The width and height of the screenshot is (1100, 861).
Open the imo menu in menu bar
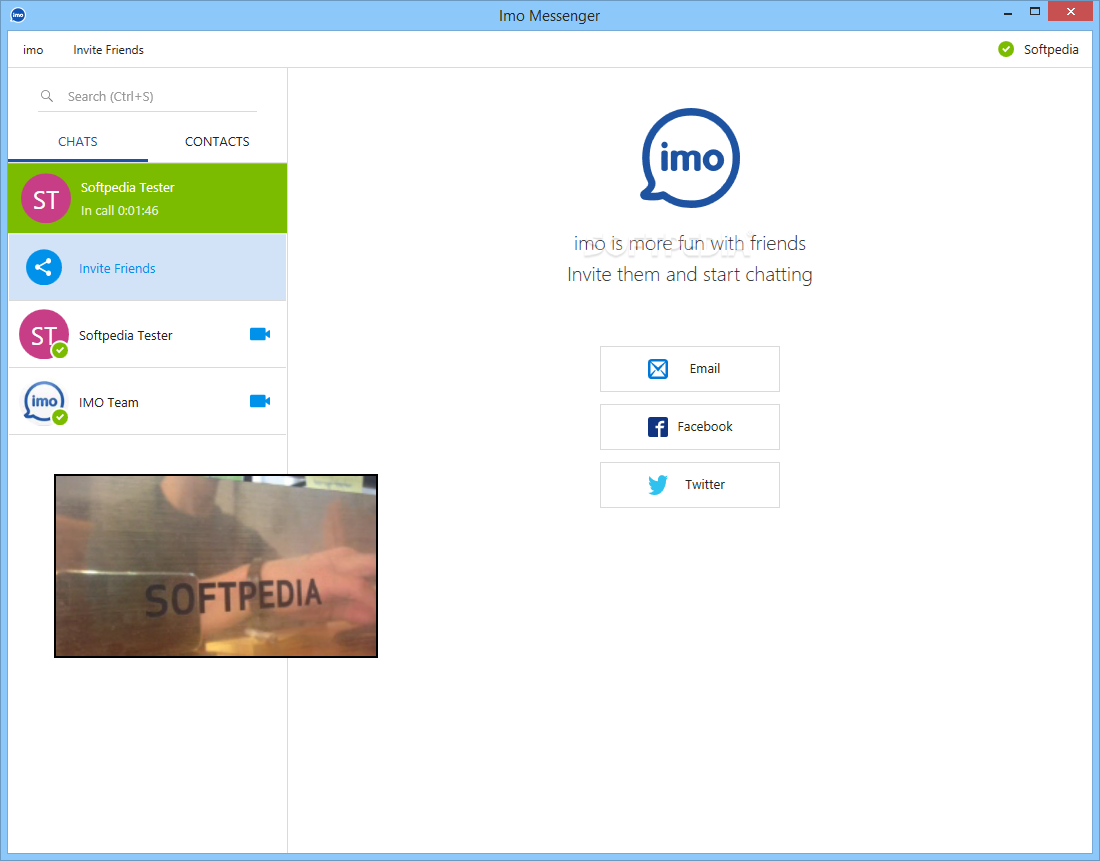click(x=33, y=50)
